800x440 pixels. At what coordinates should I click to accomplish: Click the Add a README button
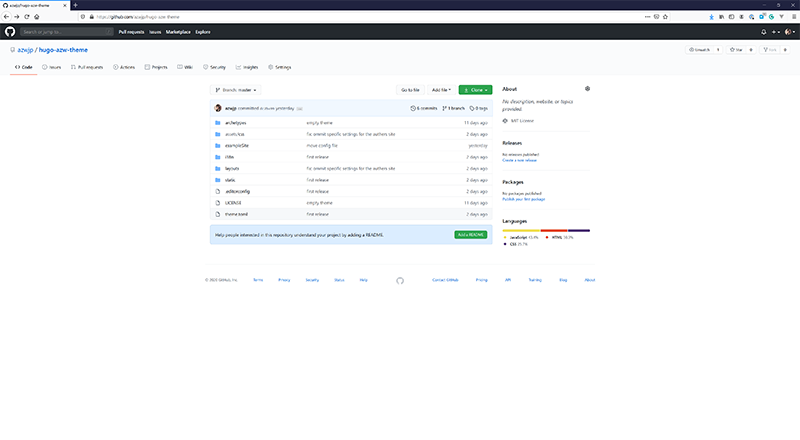coord(470,235)
